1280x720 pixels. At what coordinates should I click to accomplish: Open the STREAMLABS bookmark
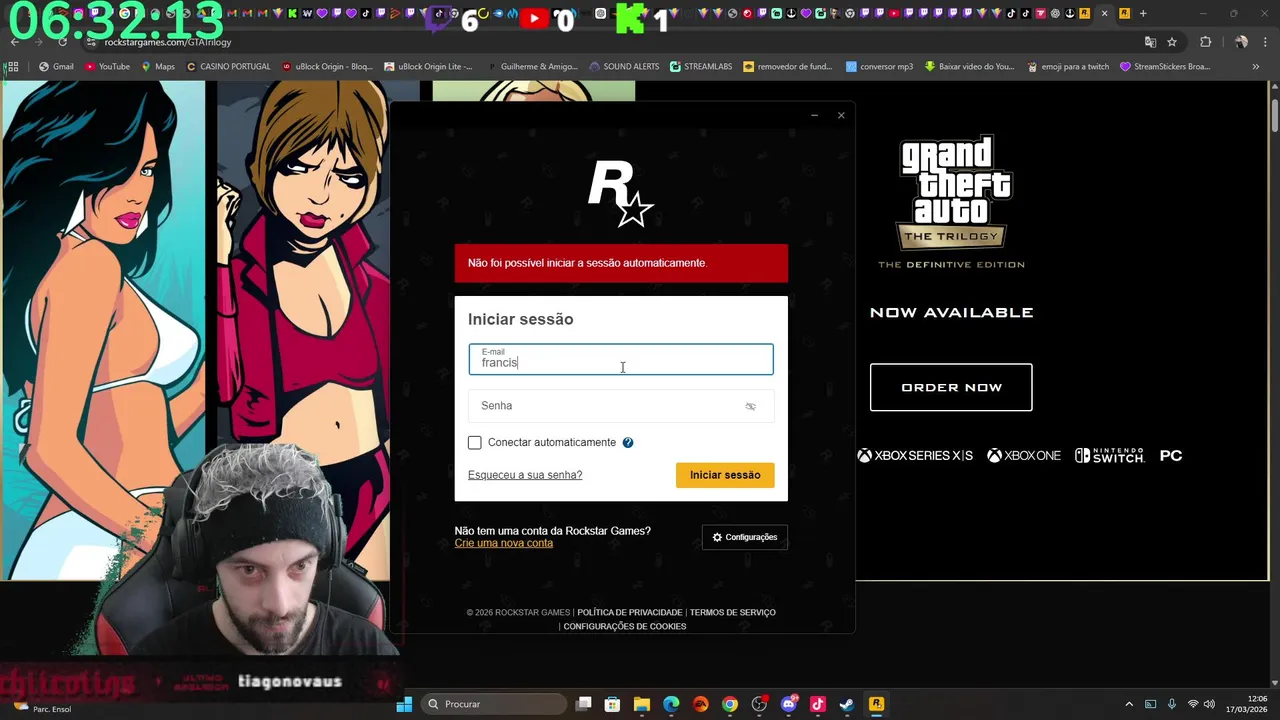tap(701, 67)
